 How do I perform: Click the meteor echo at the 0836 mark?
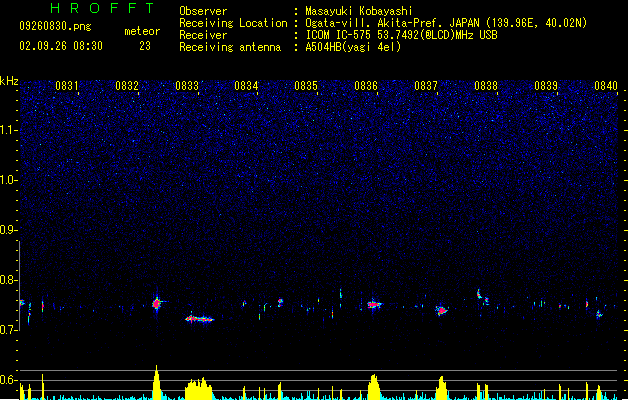(x=375, y=305)
